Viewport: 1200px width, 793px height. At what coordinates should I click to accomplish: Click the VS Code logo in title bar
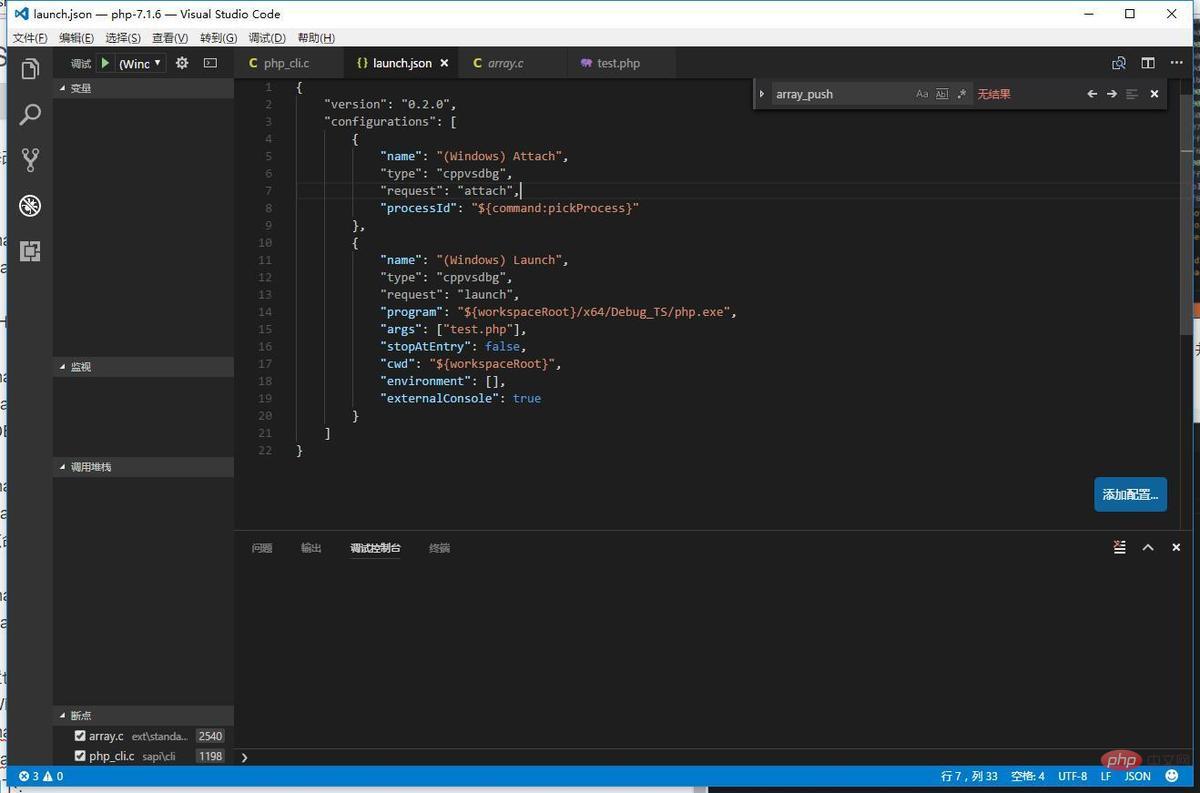pos(21,14)
